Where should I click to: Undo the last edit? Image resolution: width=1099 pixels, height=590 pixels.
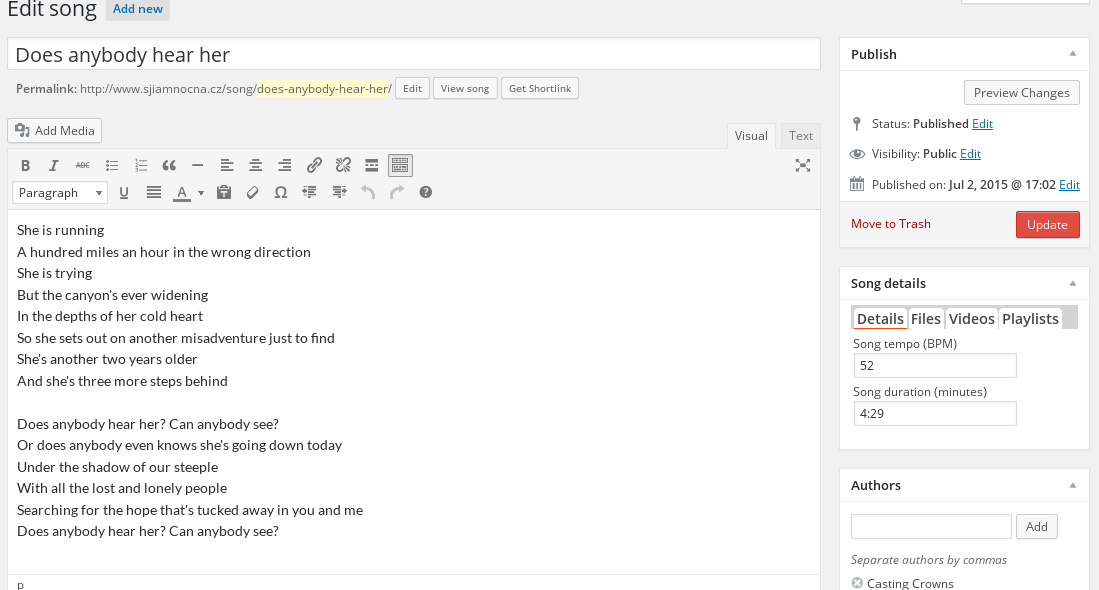368,193
